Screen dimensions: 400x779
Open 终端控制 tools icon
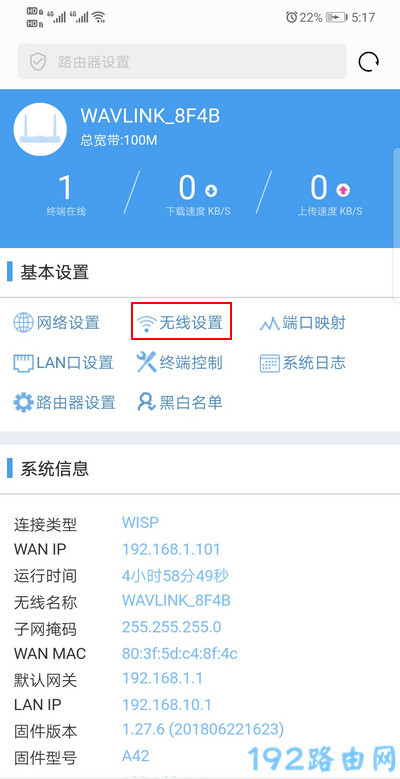[x=146, y=363]
